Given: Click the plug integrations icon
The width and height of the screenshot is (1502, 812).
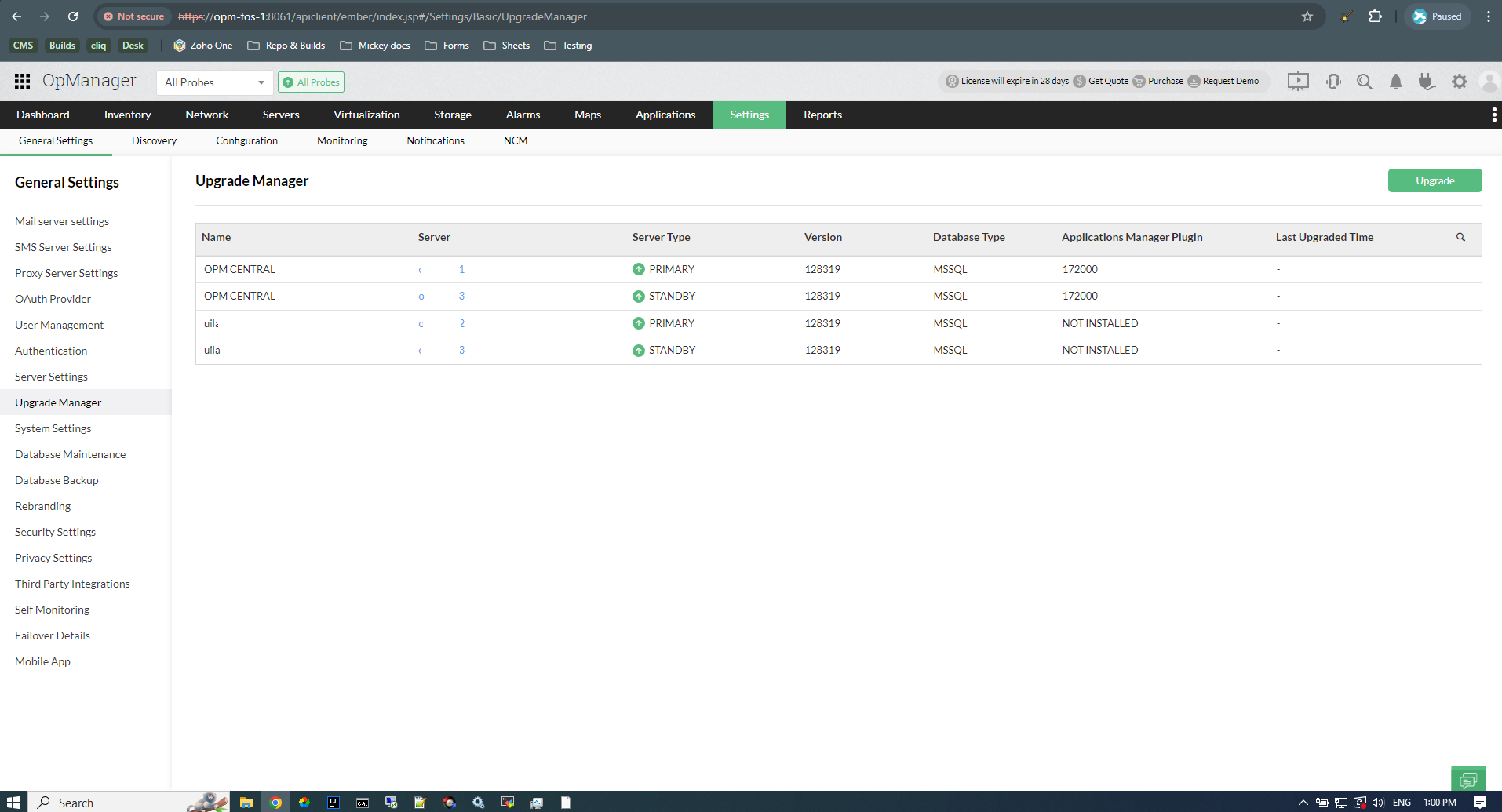Looking at the screenshot, I should tap(1427, 81).
